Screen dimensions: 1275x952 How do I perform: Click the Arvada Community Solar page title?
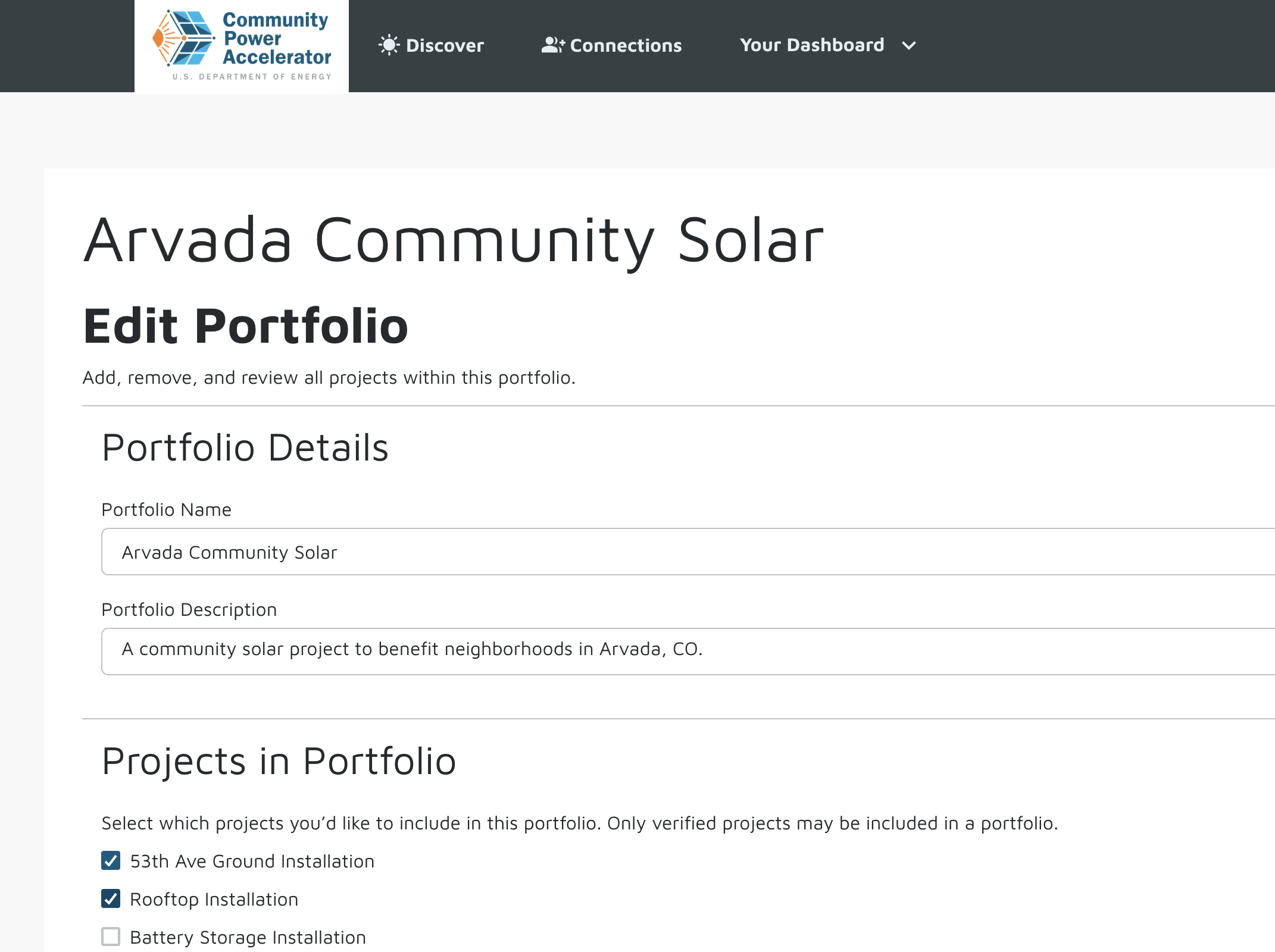point(454,240)
